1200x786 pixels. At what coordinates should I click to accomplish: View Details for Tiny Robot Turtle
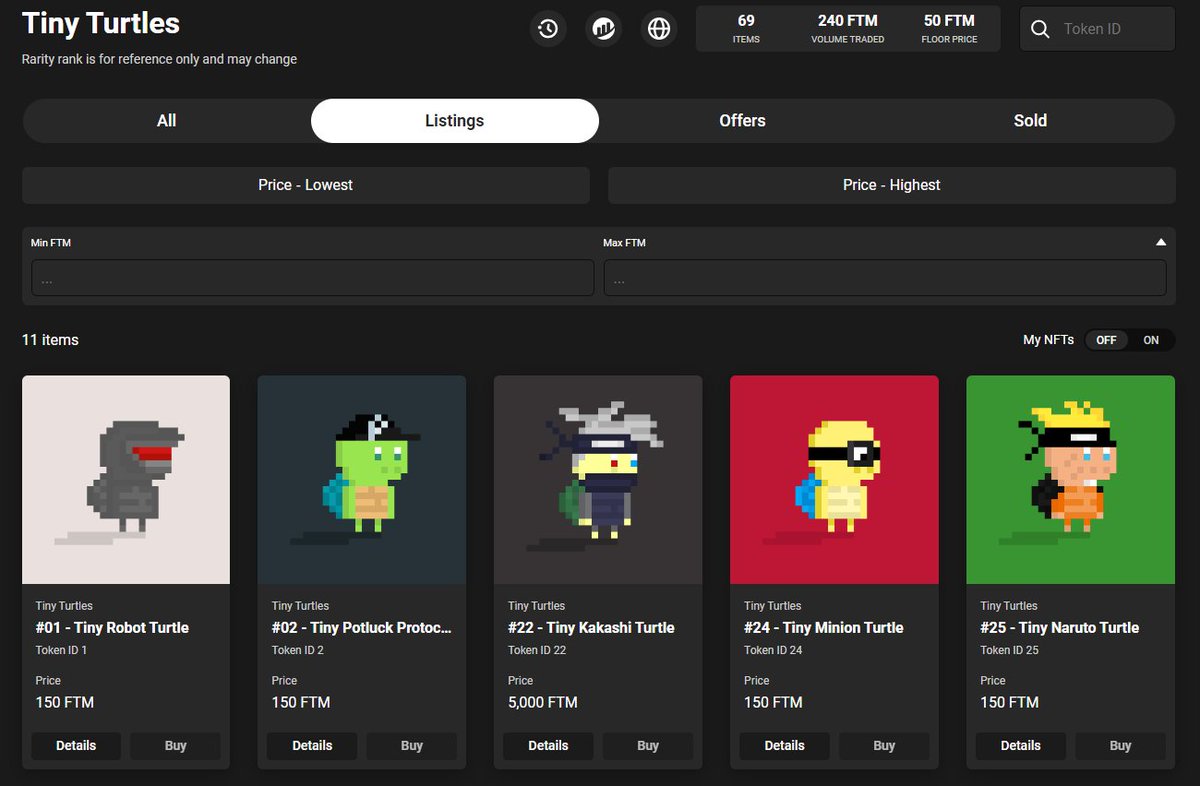[76, 746]
